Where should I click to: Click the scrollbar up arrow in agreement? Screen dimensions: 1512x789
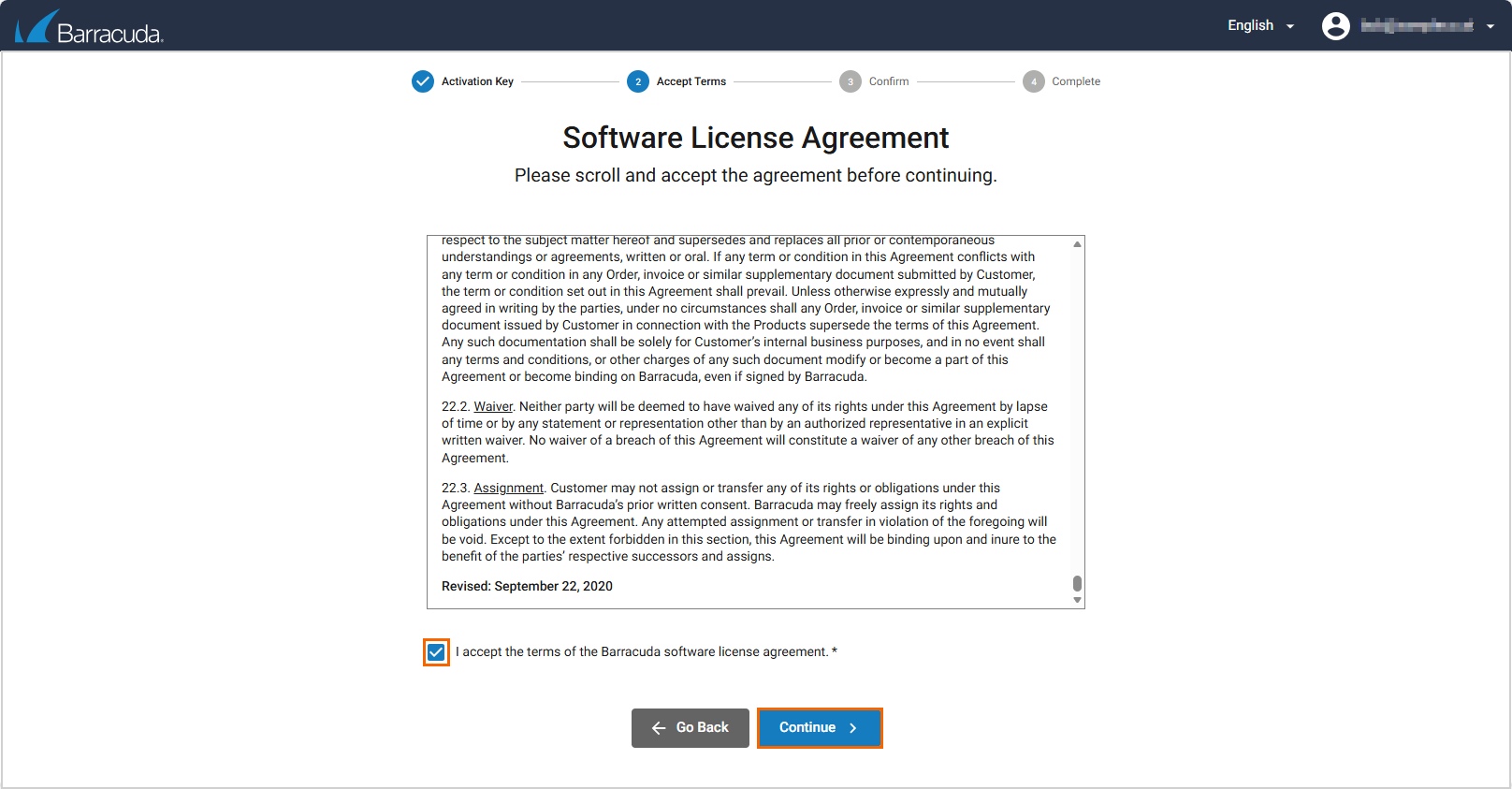1078,243
